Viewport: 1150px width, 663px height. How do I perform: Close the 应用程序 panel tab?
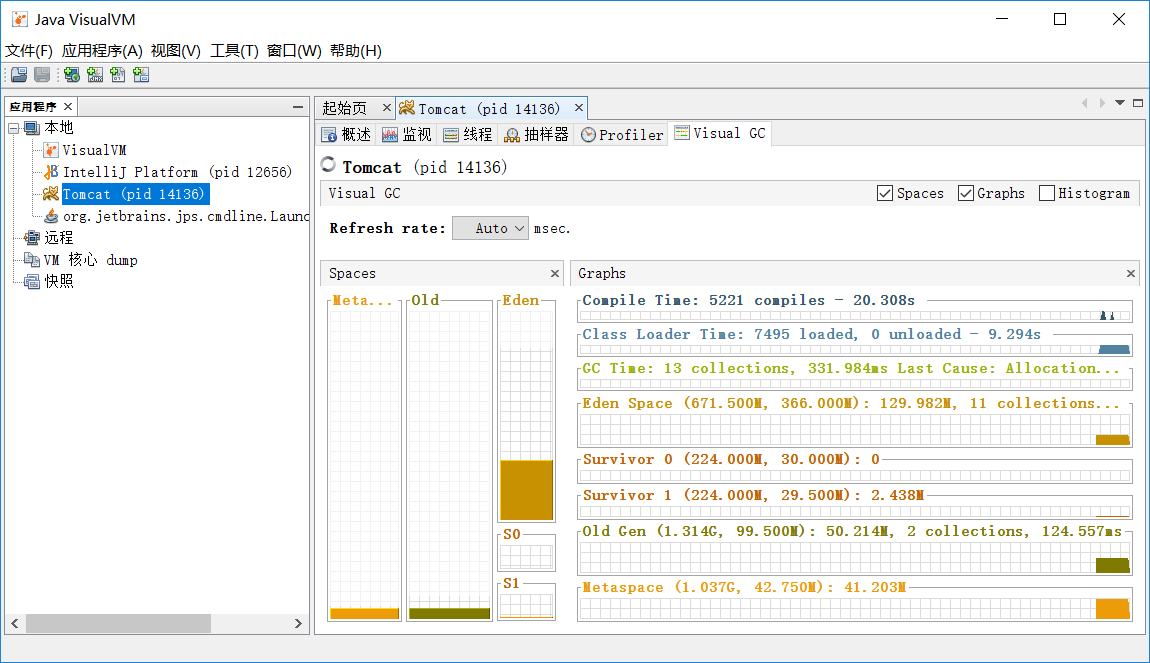point(68,106)
